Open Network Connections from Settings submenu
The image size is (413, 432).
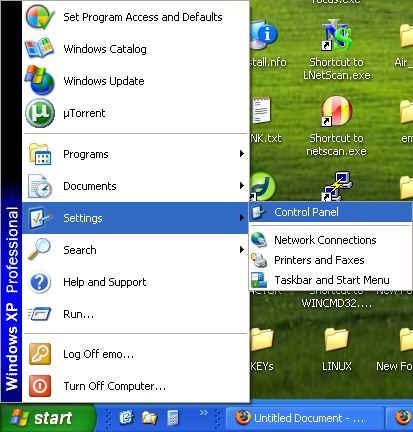(330, 240)
